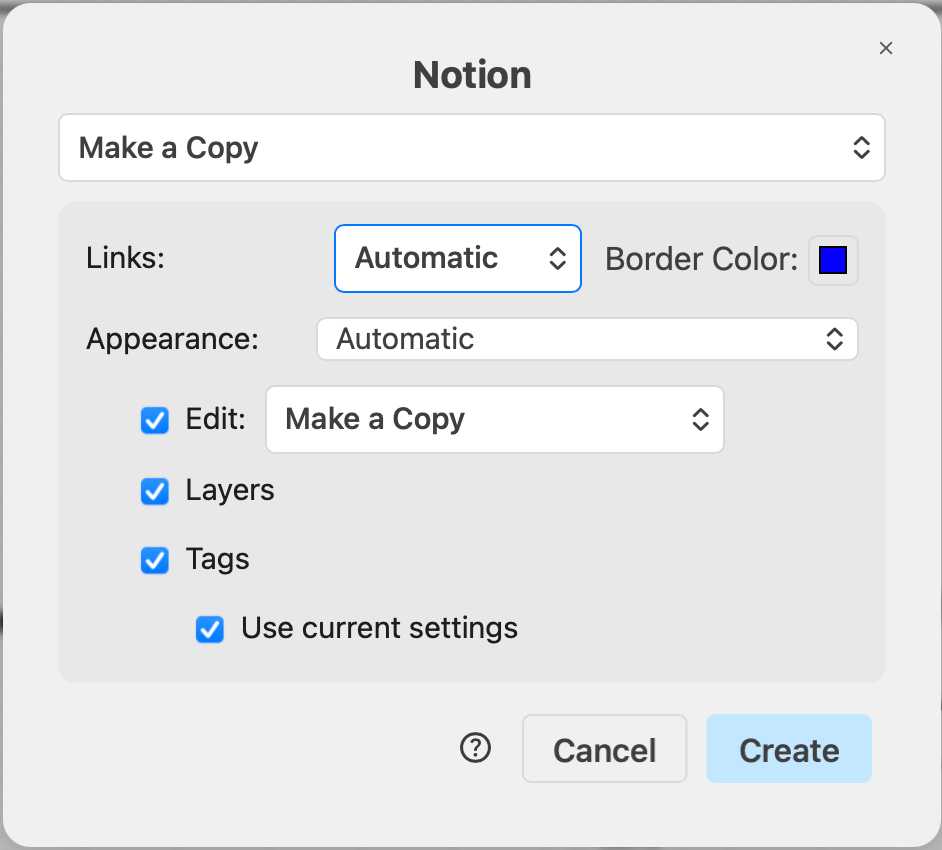Open the Appearance Automatic dropdown
Viewport: 942px width, 850px height.
click(587, 339)
